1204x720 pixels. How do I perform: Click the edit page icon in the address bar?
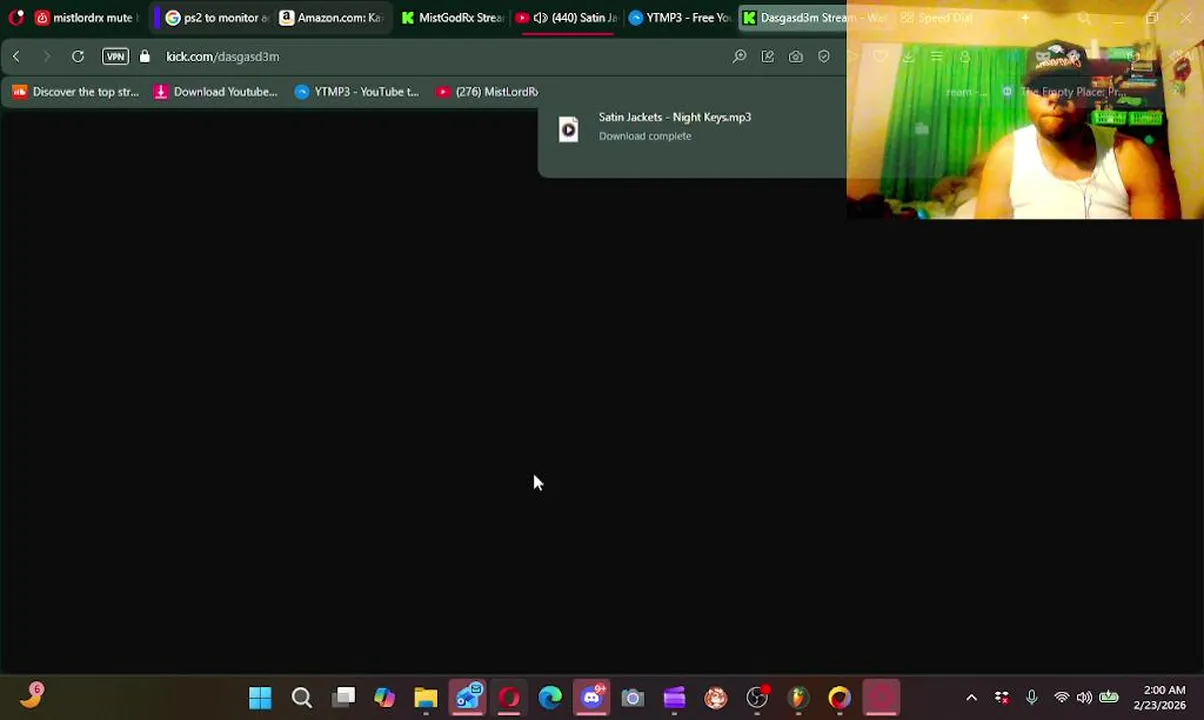tap(768, 57)
